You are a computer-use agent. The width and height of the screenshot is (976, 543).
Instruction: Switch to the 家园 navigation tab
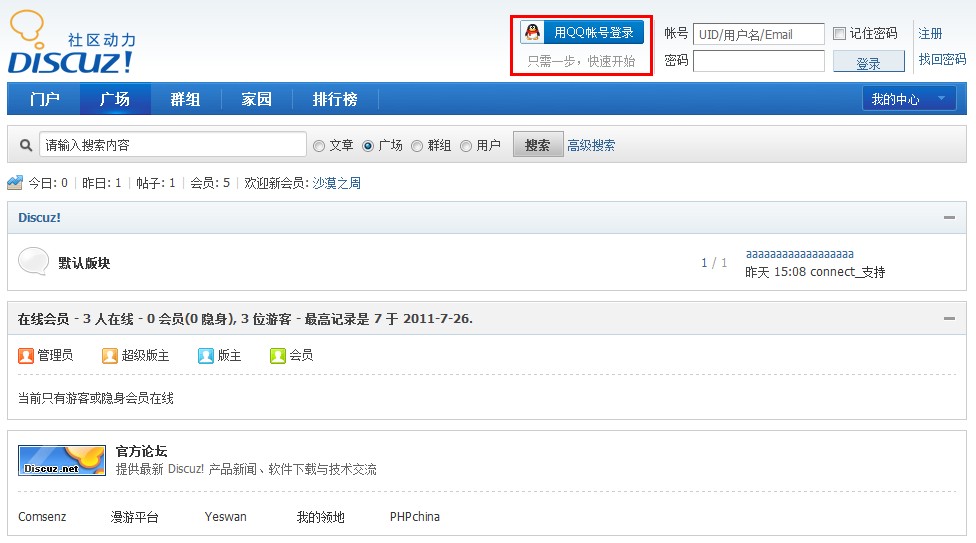point(256,99)
